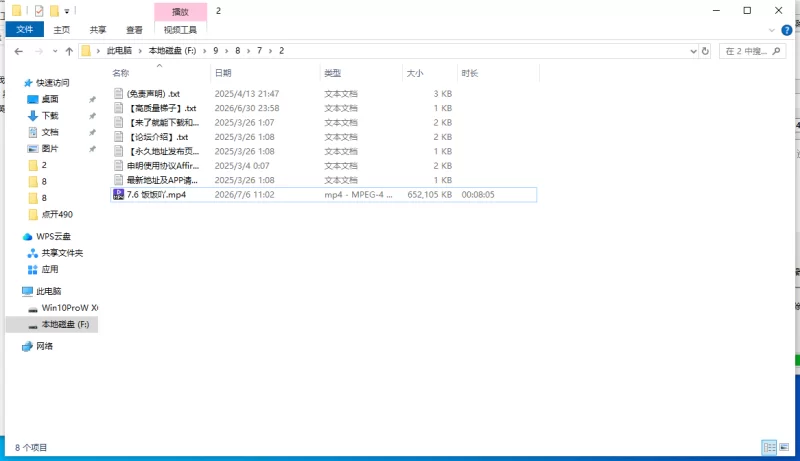This screenshot has width=800, height=461.
Task: Open the 文件 ribbon tab
Action: click(24, 30)
